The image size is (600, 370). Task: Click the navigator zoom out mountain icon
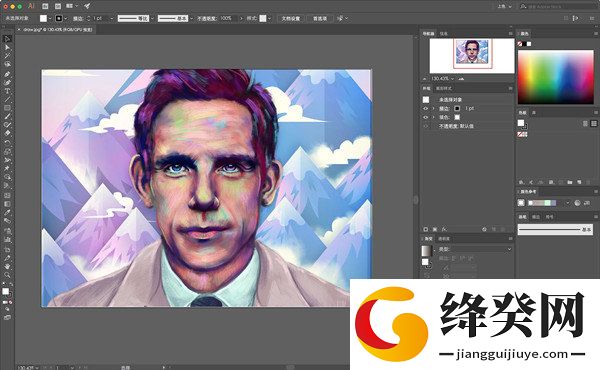425,79
